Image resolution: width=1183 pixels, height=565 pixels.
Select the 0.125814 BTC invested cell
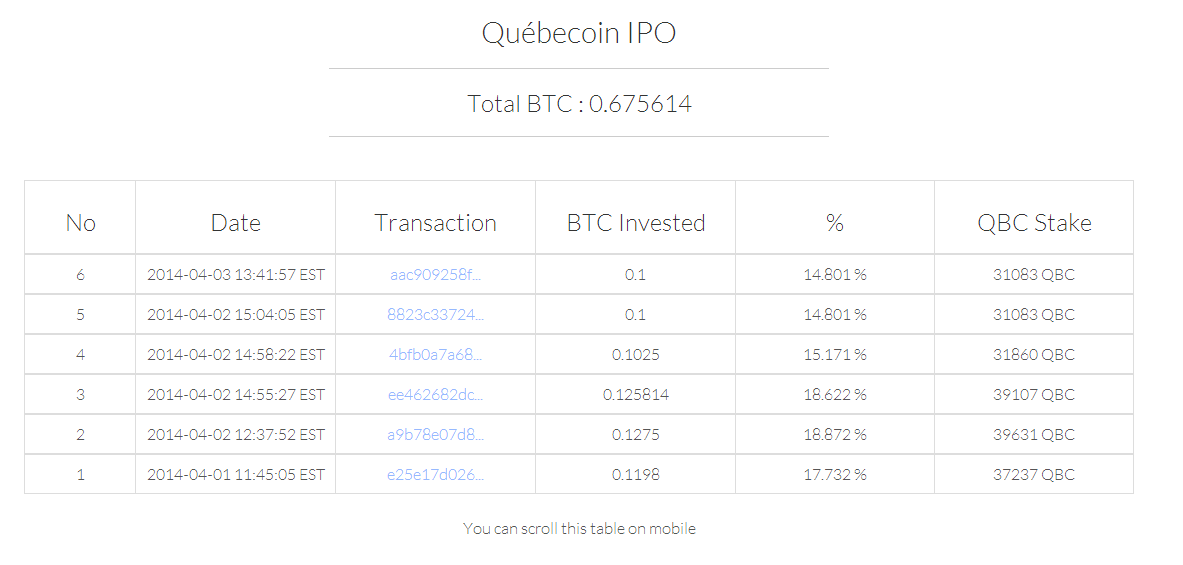pyautogui.click(x=635, y=395)
